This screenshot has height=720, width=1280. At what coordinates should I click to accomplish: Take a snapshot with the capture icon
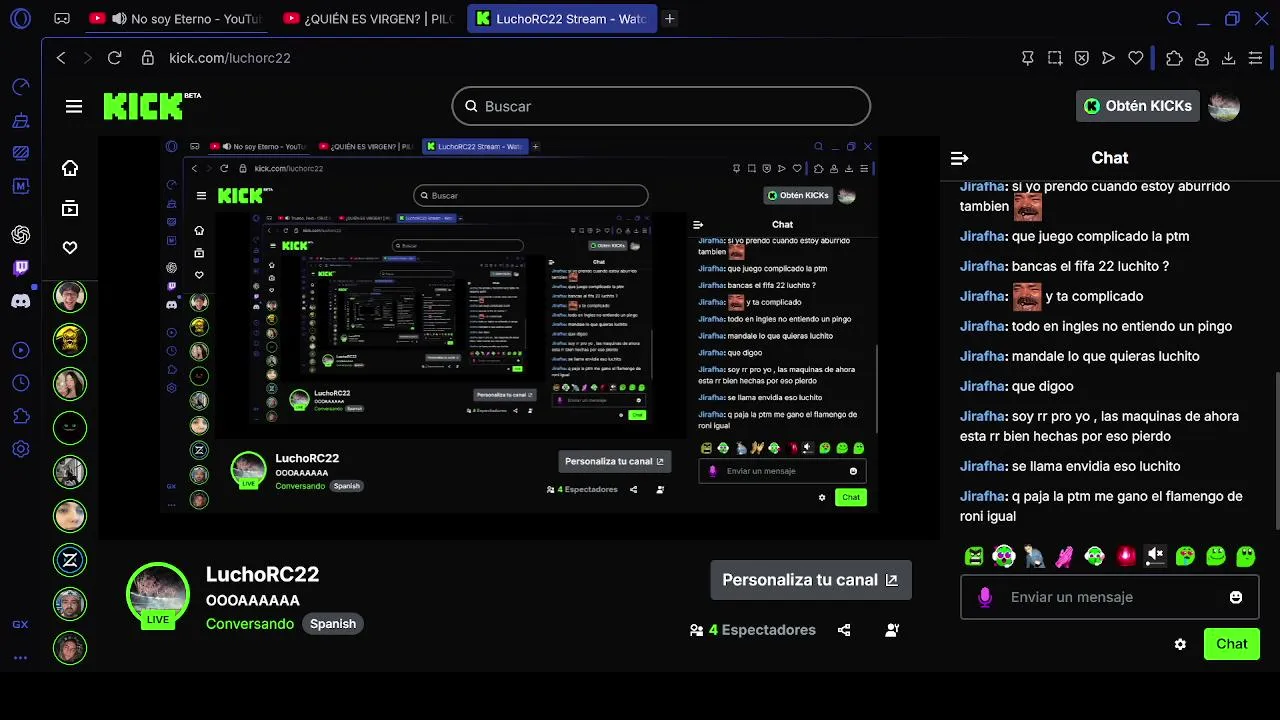tap(1055, 58)
